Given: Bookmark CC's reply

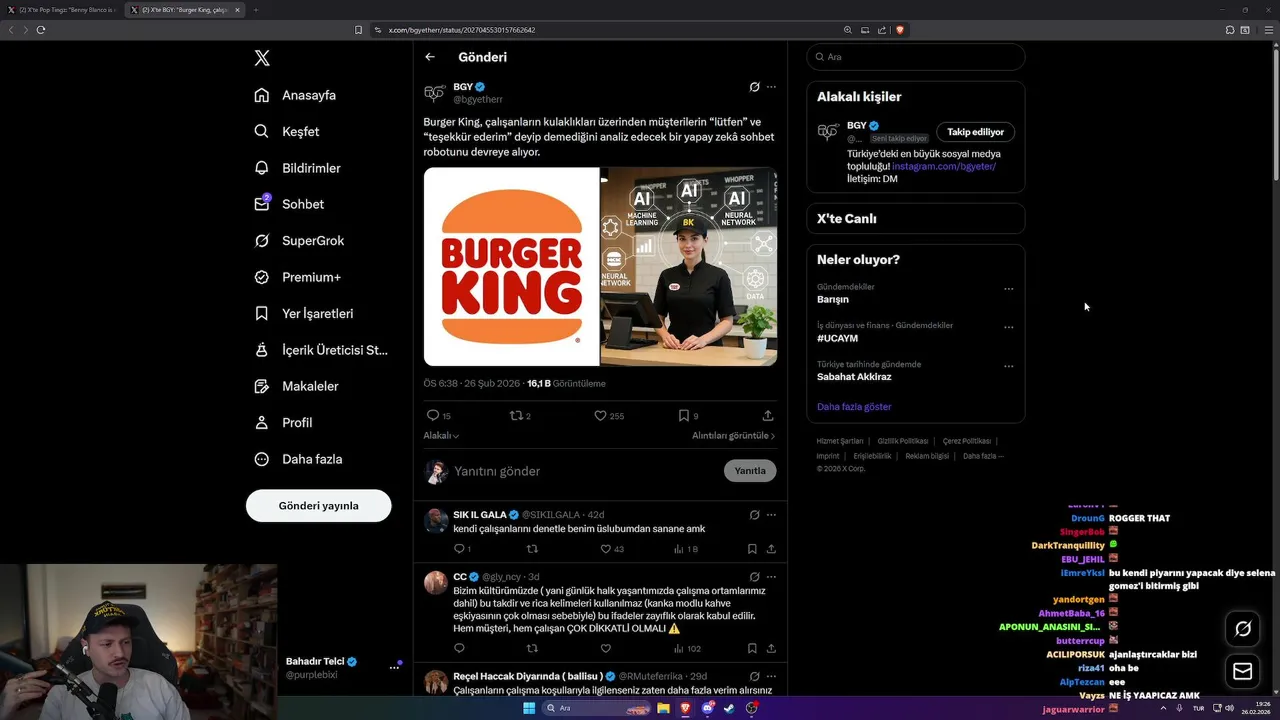Looking at the screenshot, I should [752, 649].
